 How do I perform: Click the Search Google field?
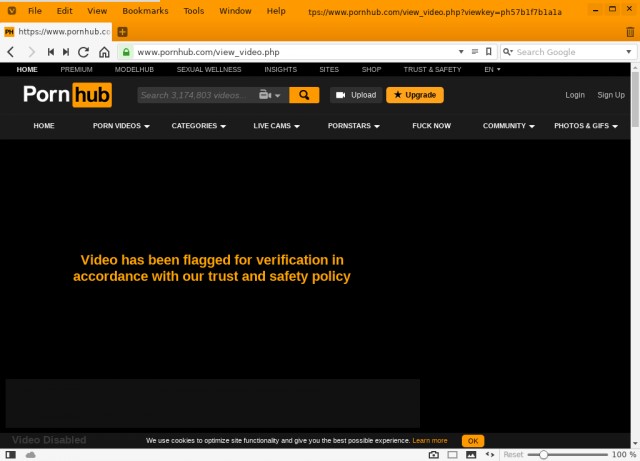pos(569,52)
